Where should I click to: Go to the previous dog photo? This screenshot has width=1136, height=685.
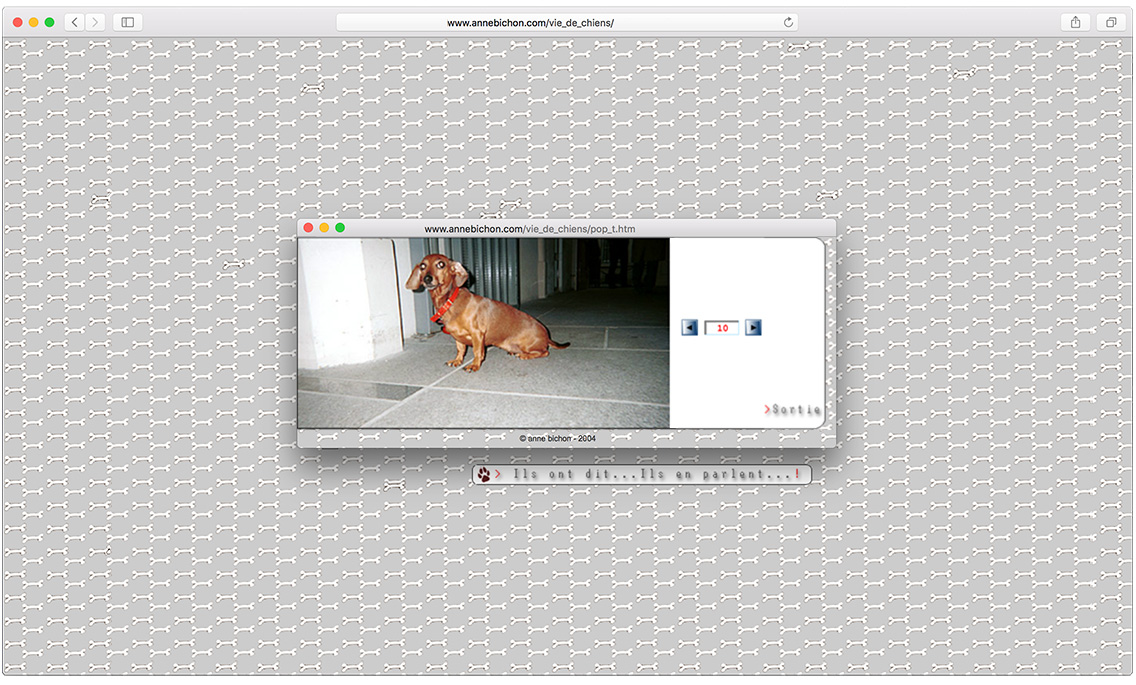(689, 327)
